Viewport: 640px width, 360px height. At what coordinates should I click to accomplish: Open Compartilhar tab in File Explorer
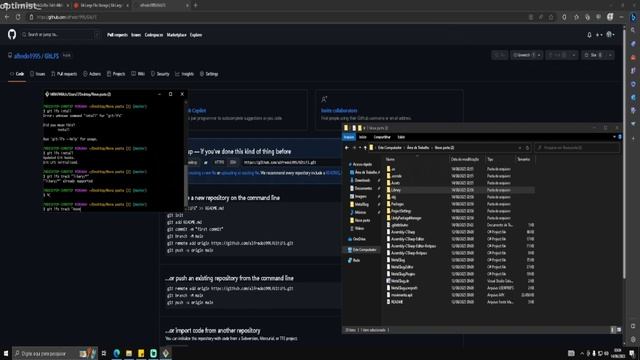[382, 137]
